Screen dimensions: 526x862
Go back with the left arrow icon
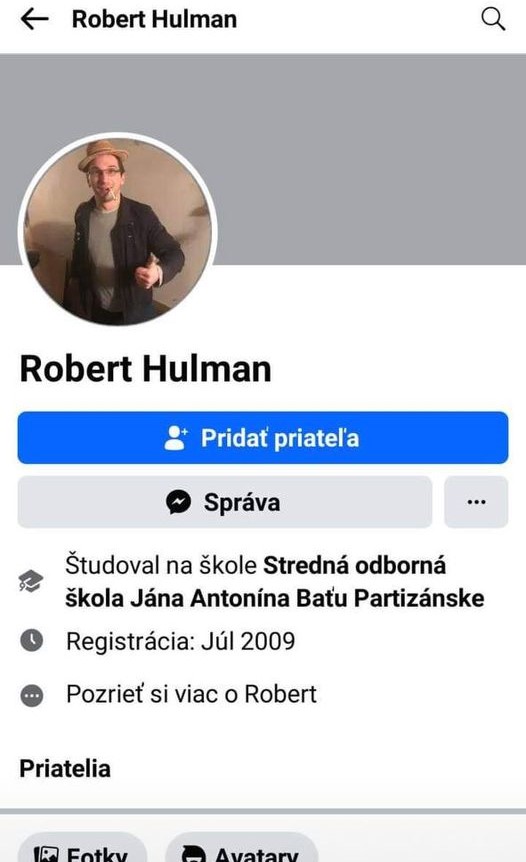[x=34, y=19]
